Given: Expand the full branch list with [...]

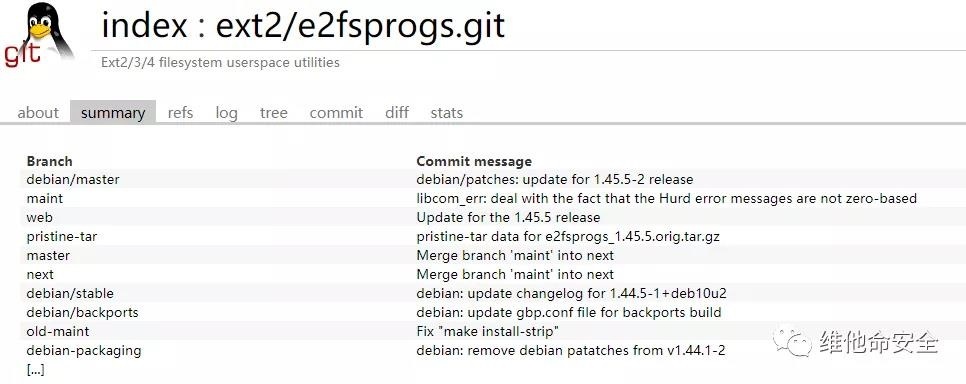Looking at the screenshot, I should pyautogui.click(x=35, y=370).
